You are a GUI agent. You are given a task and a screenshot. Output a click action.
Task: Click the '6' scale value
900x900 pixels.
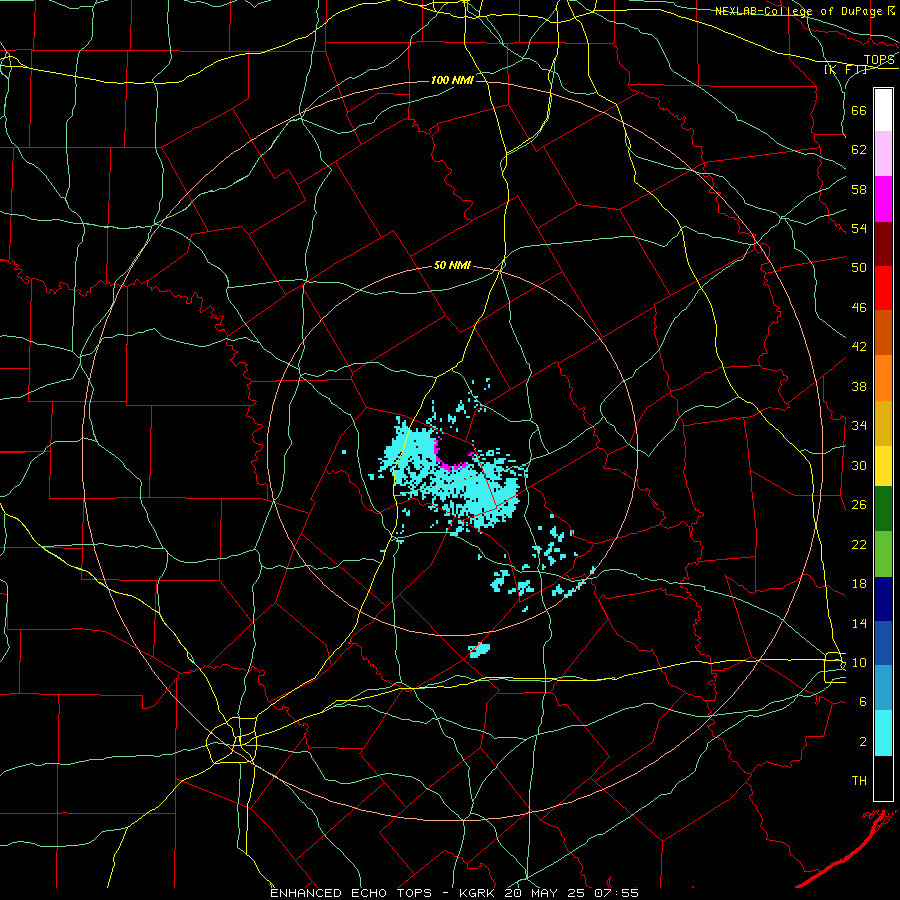(x=863, y=702)
